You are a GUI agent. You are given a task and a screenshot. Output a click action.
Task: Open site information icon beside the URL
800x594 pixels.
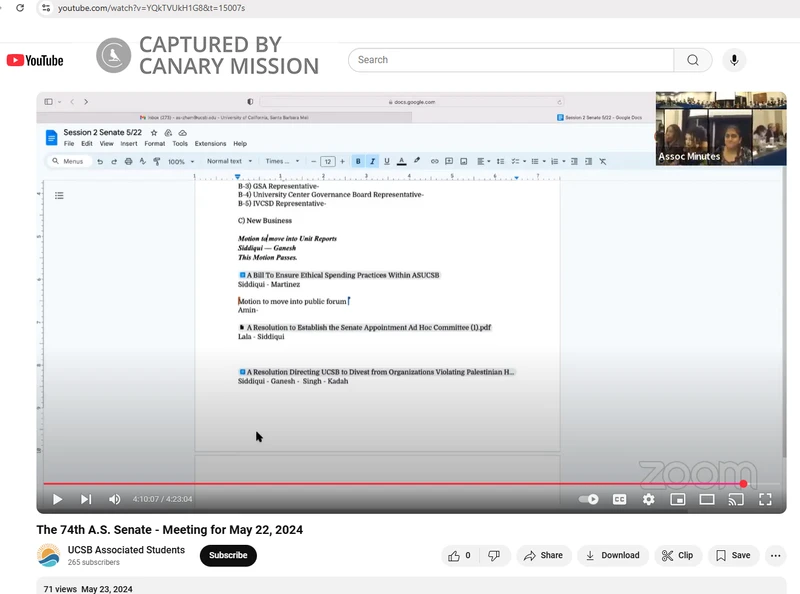pyautogui.click(x=46, y=8)
